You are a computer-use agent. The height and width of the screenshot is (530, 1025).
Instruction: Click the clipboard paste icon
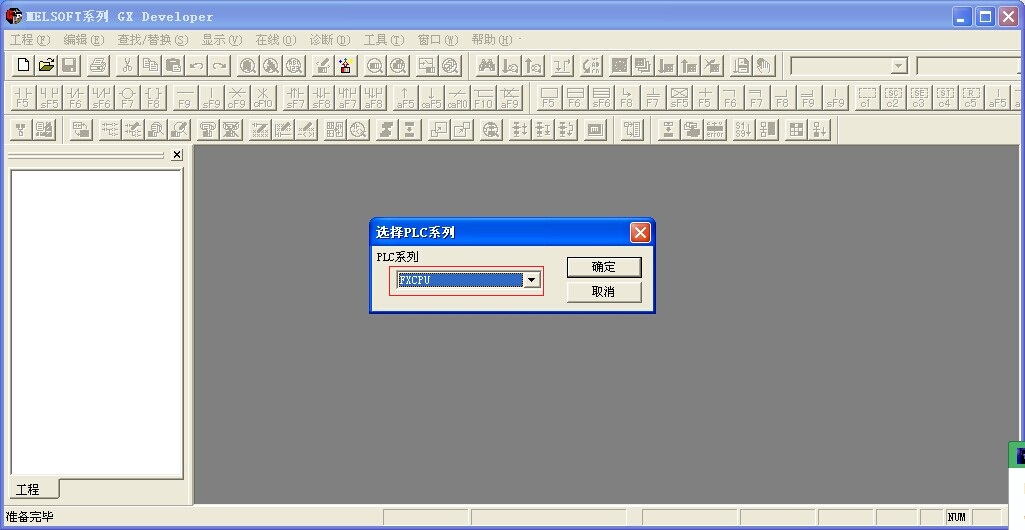point(173,65)
